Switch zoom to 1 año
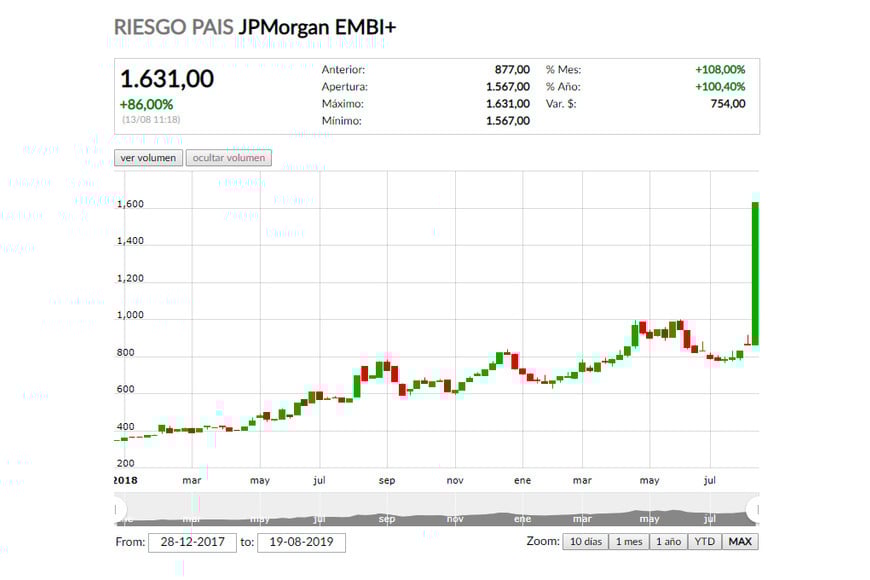This screenshot has height=580, width=870. coord(667,542)
